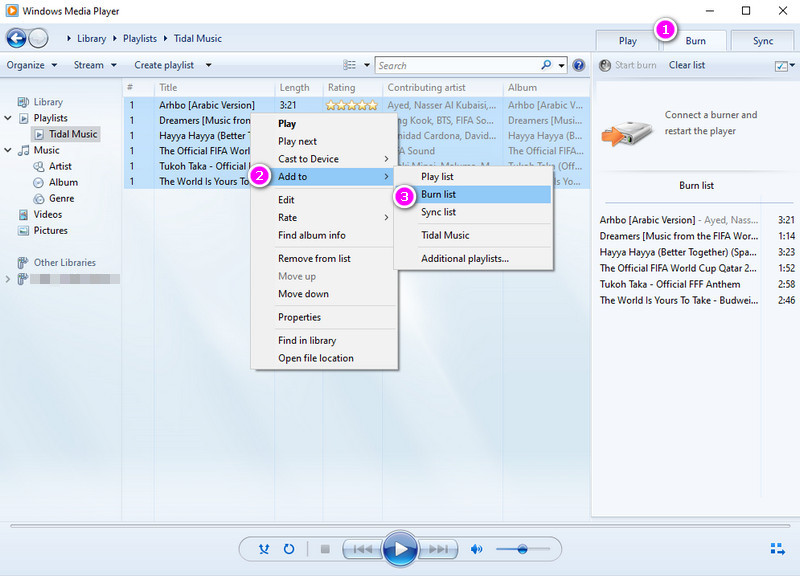Select Music in the navigation tree
The height and width of the screenshot is (576, 800).
(46, 150)
